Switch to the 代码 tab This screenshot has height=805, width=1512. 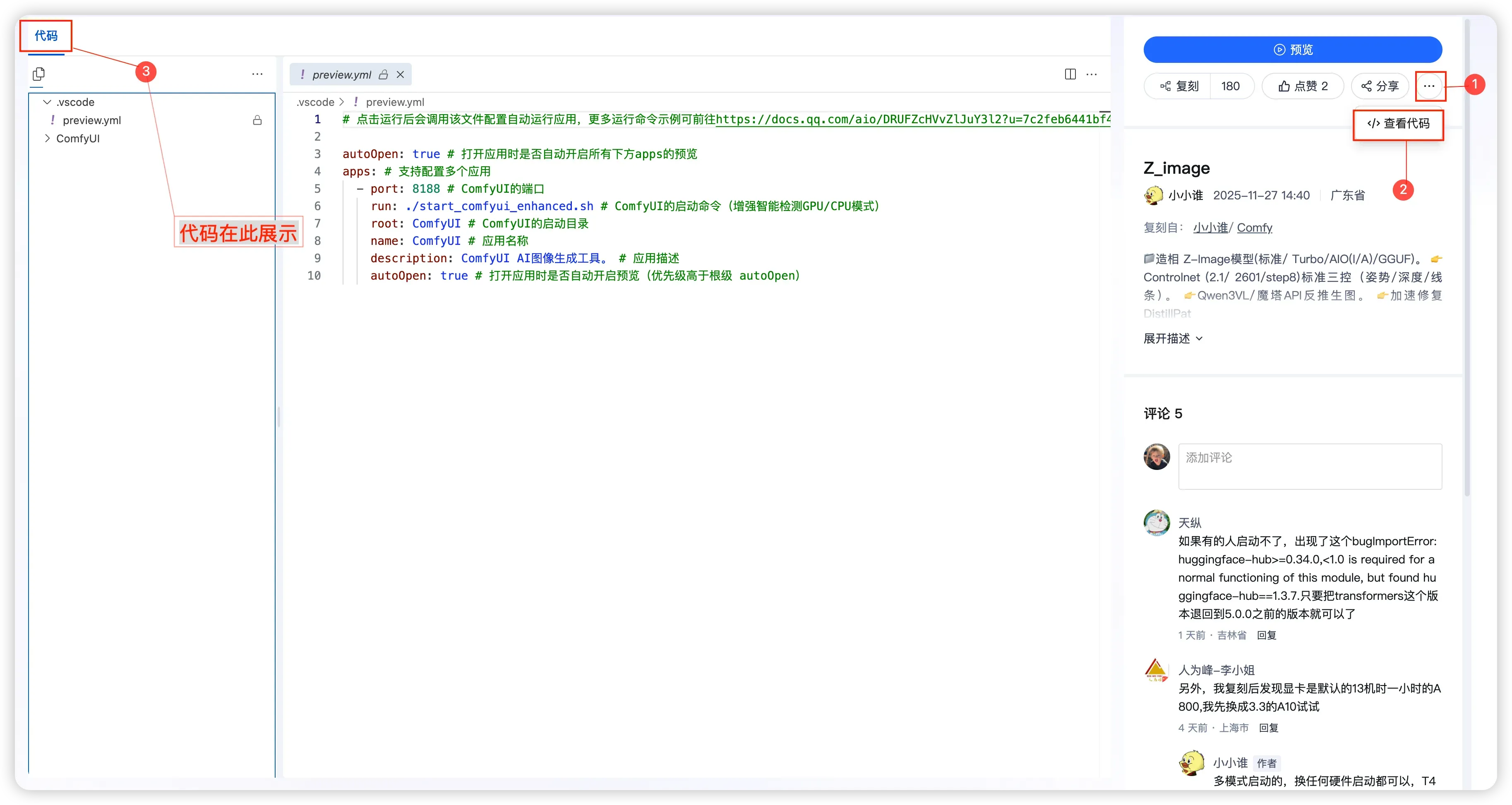pyautogui.click(x=46, y=36)
